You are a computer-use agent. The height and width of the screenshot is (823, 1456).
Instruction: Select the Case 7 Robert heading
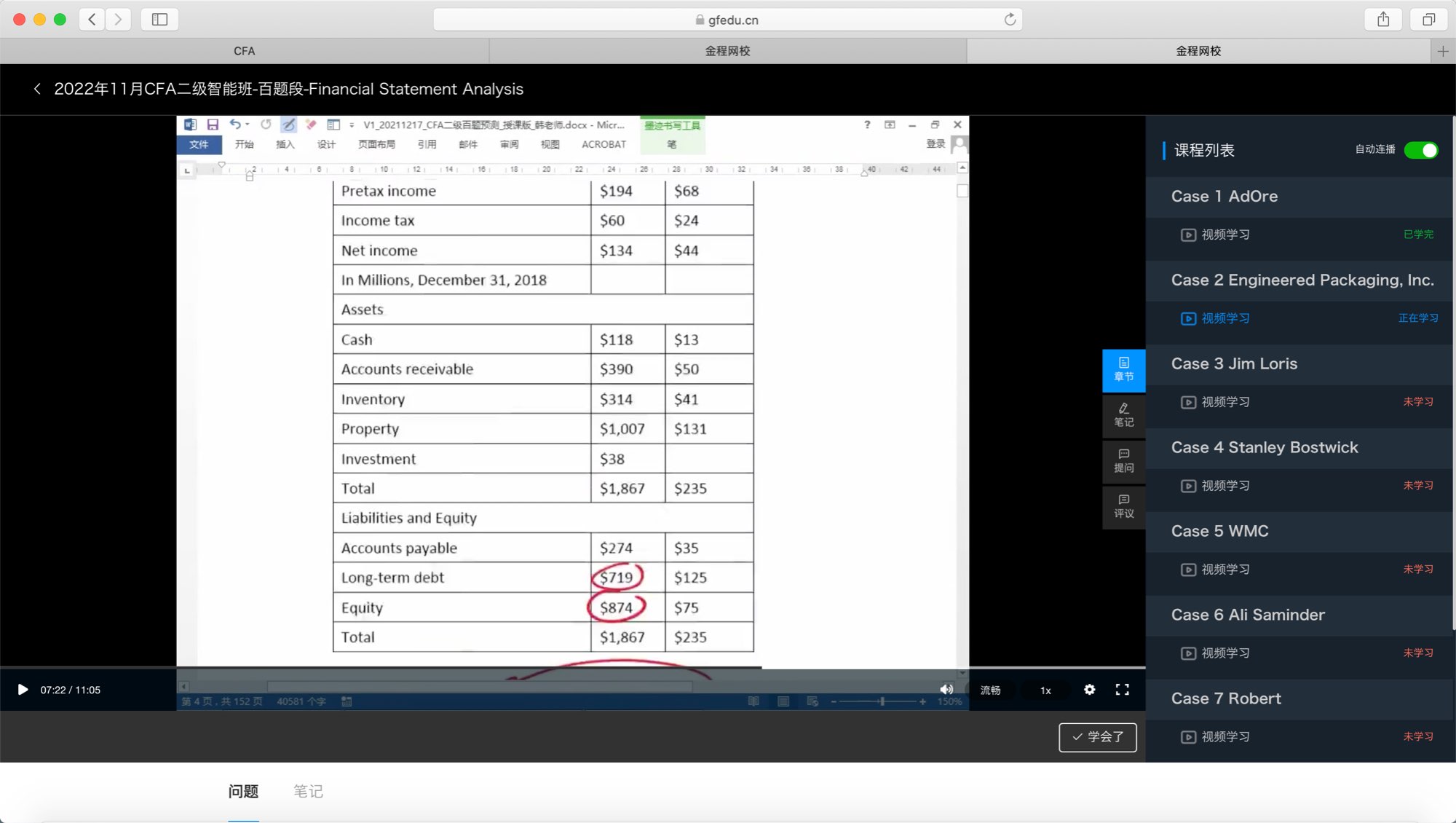tap(1226, 699)
